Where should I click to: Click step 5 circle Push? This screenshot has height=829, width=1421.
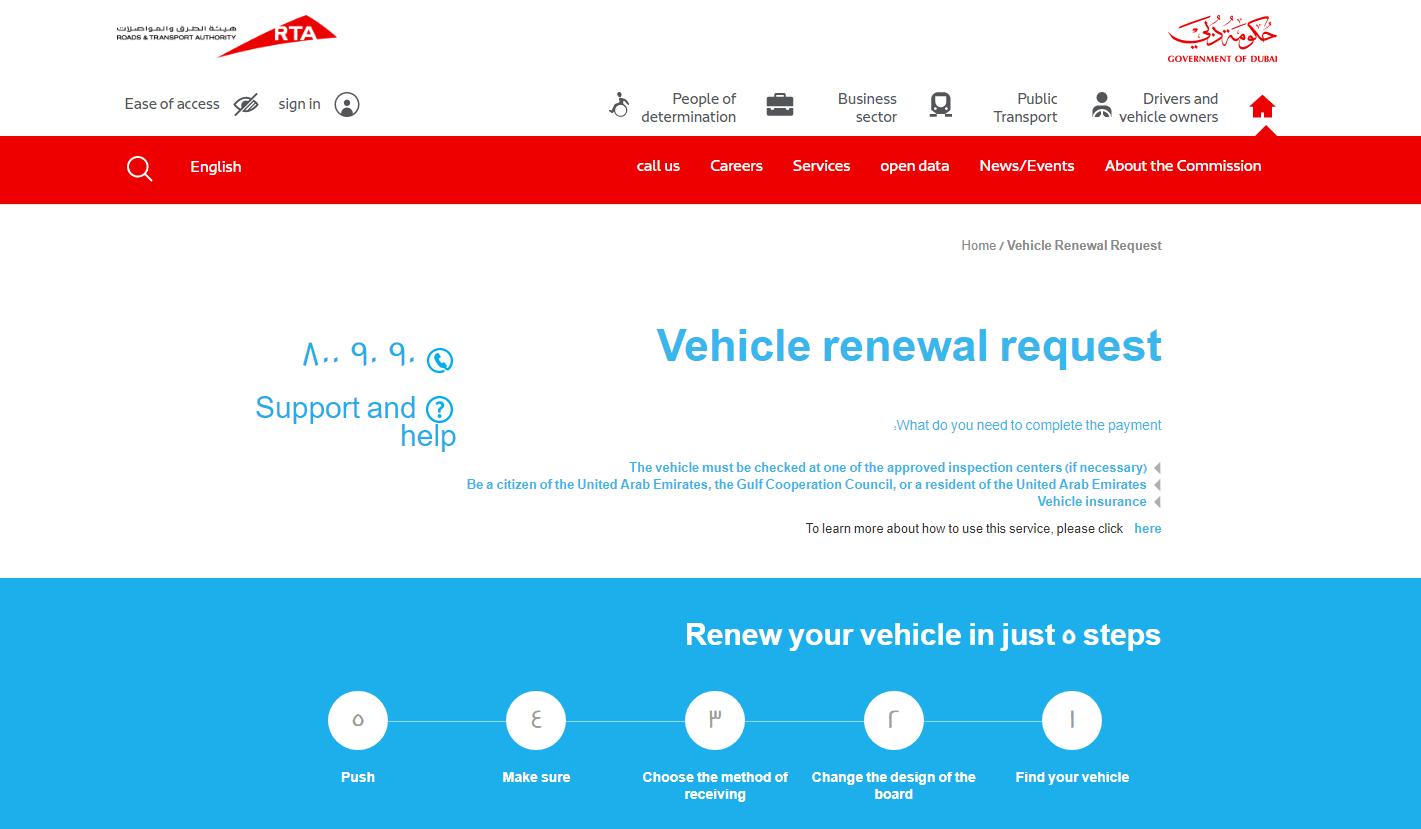coord(358,720)
